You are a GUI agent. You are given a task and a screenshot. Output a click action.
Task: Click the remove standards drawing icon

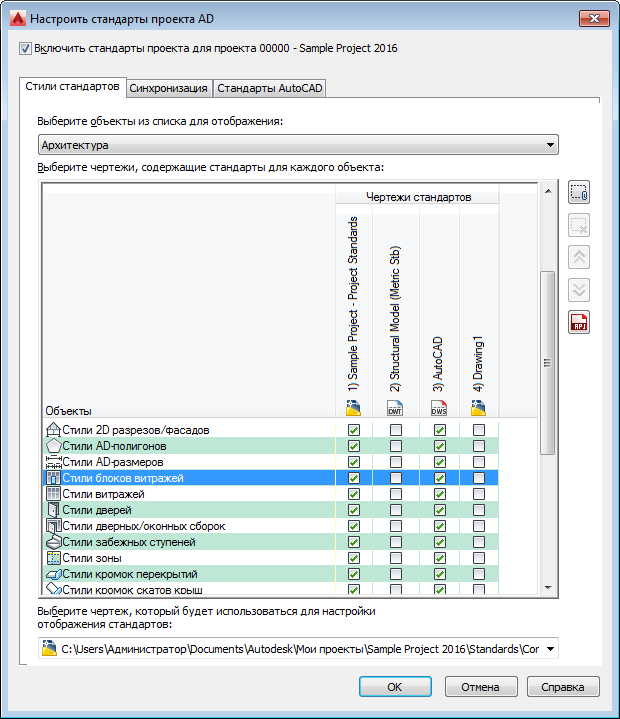[579, 225]
